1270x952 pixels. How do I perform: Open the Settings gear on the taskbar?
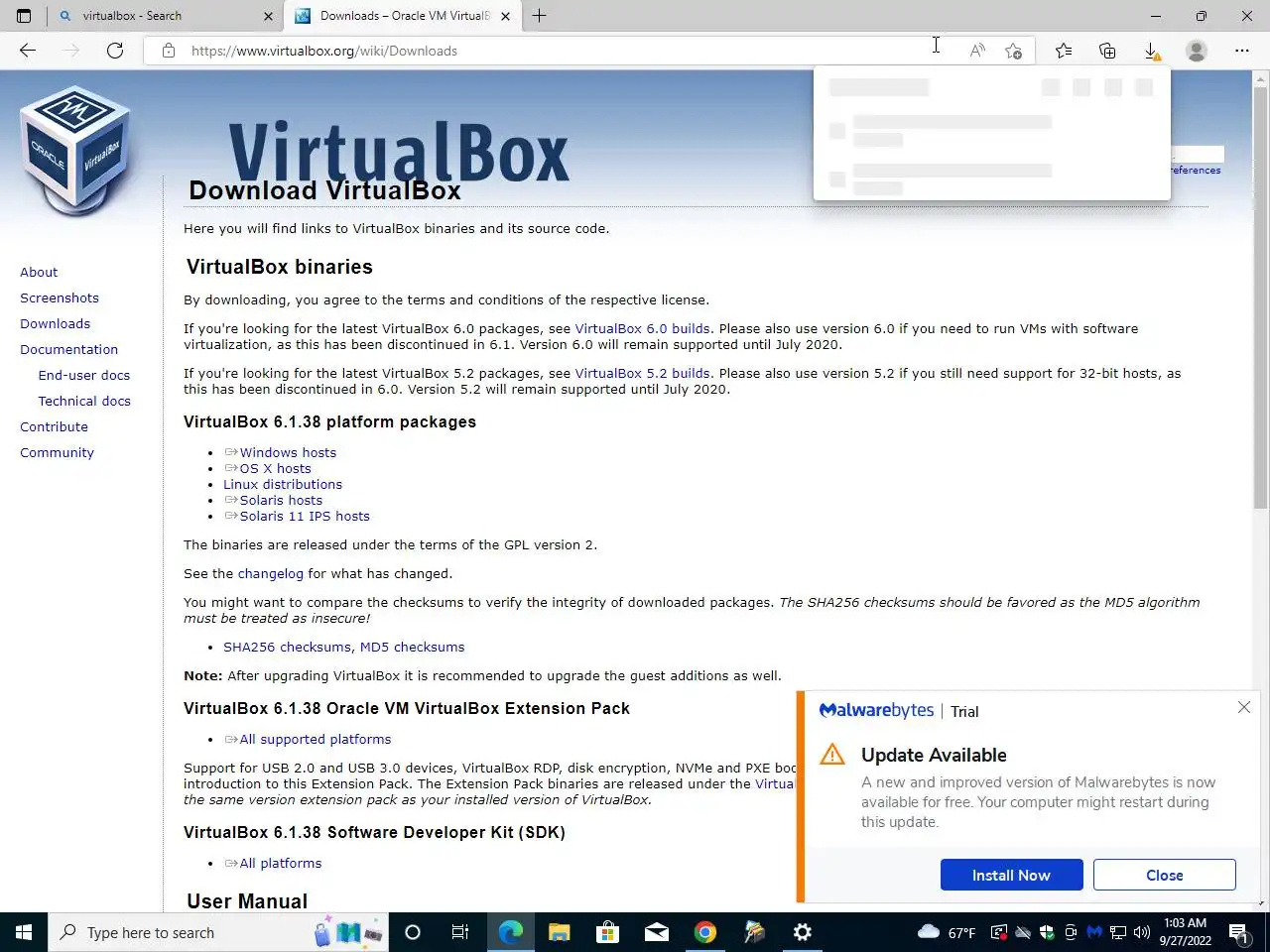tap(802, 932)
